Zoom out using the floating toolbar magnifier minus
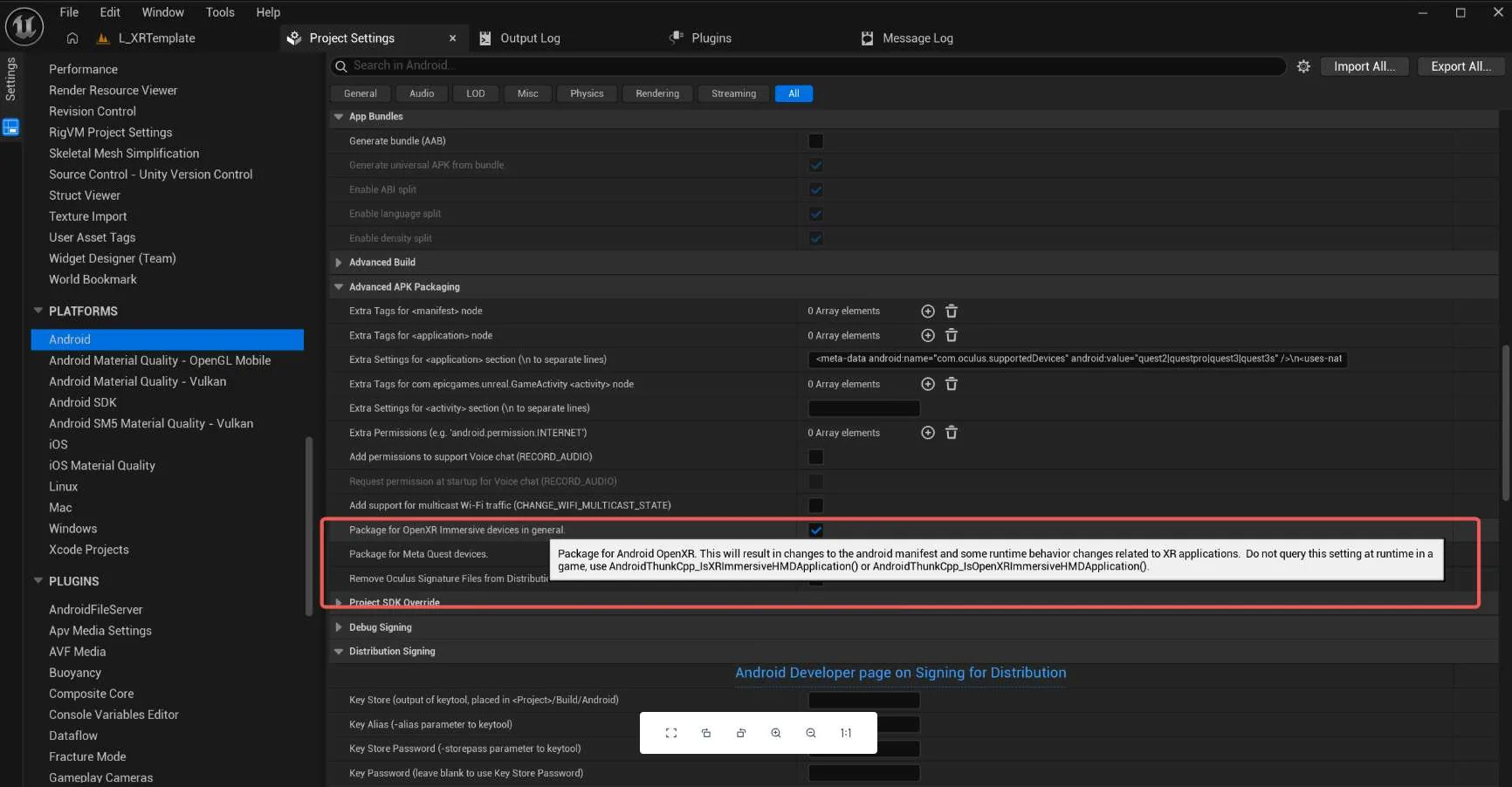The width and height of the screenshot is (1512, 787). (x=811, y=733)
